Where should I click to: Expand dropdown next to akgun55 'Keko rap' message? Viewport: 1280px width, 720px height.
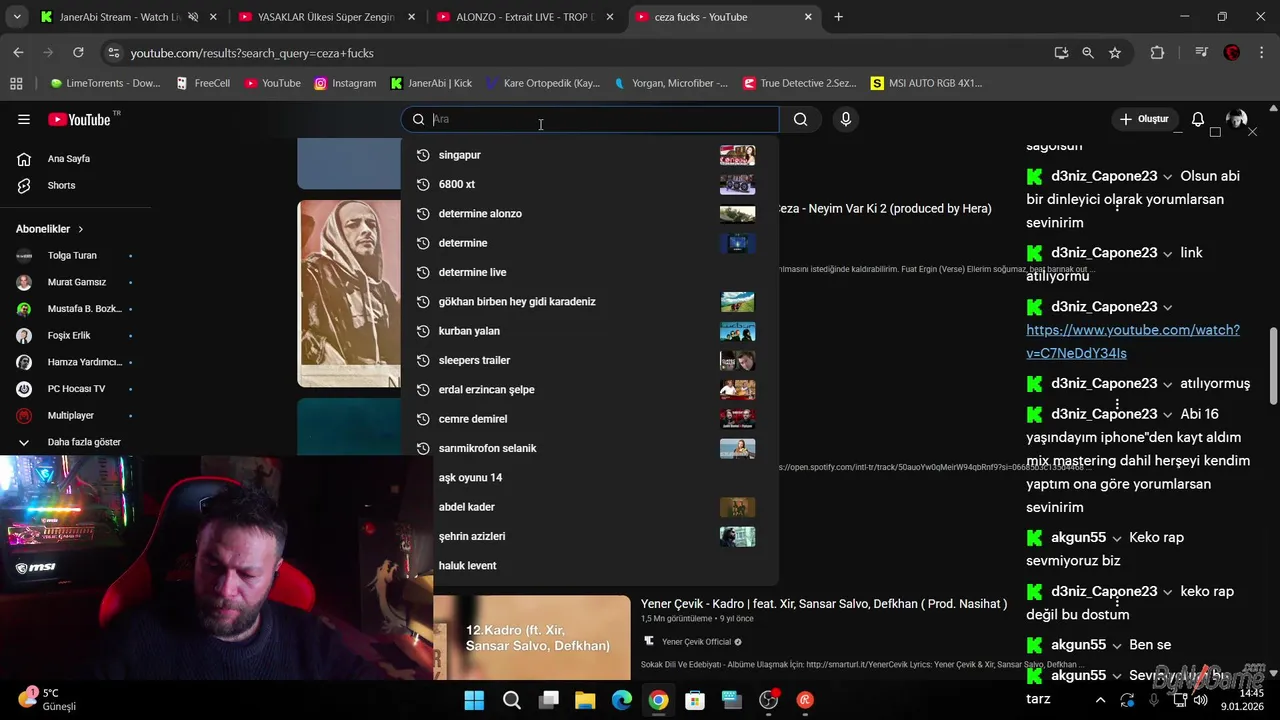pyautogui.click(x=1117, y=538)
